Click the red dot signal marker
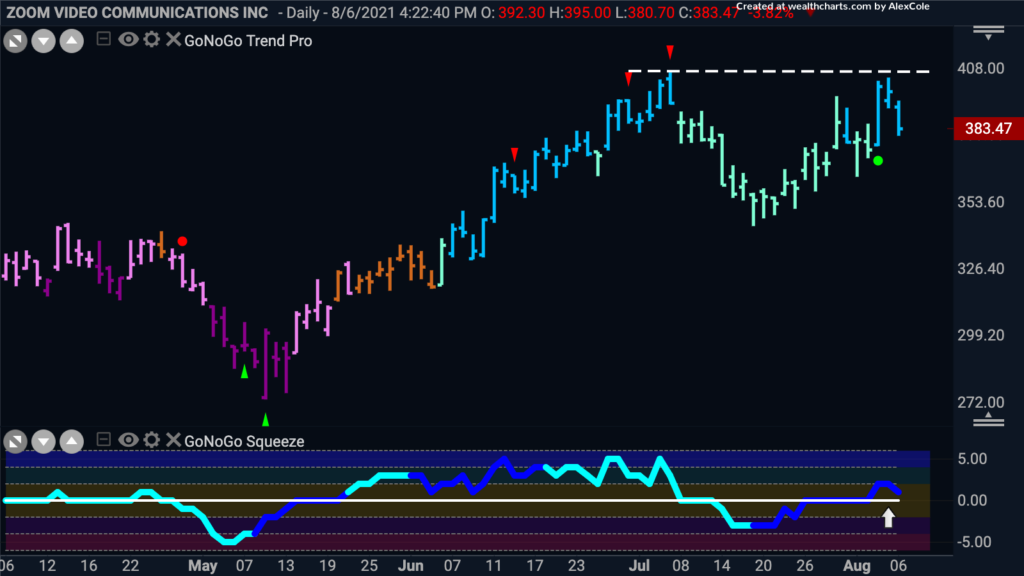Screen dimensions: 1024x576 [x=182, y=242]
